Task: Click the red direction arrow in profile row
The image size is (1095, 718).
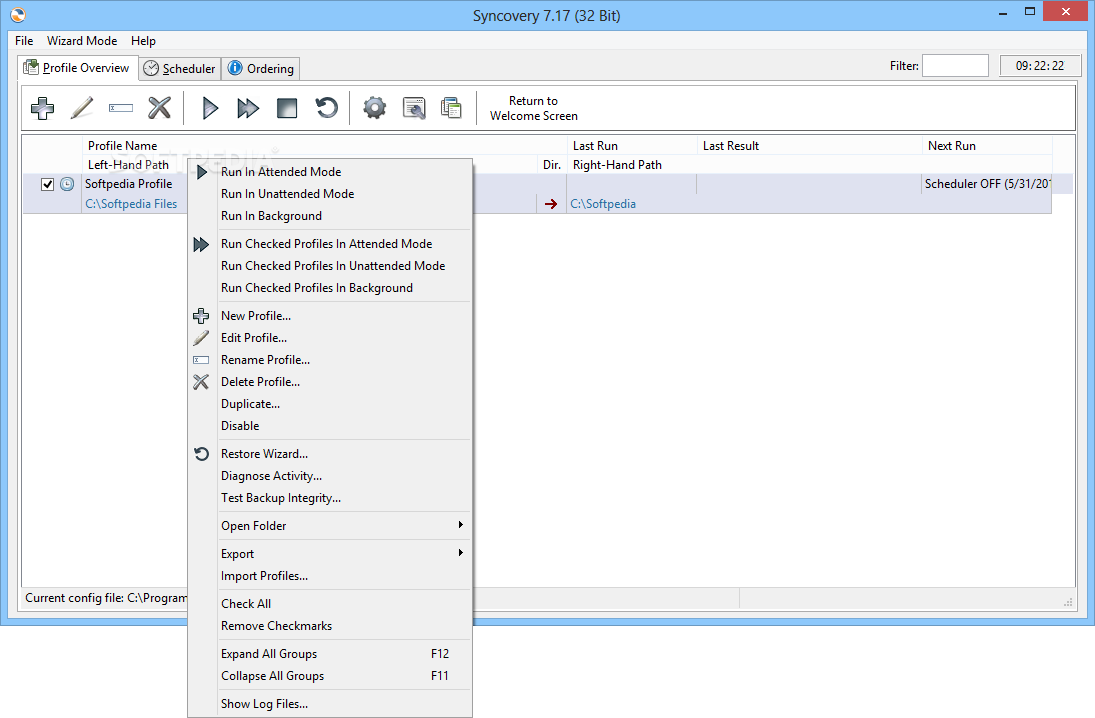Action: pos(551,204)
